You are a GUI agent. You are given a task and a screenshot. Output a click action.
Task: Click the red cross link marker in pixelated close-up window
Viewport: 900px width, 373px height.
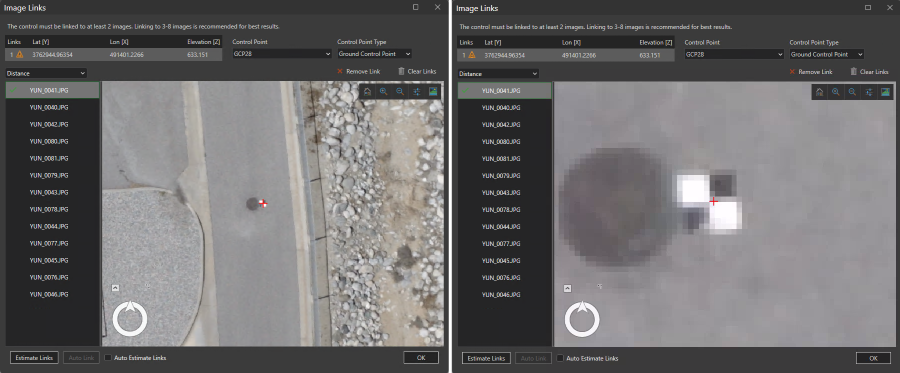pyautogui.click(x=713, y=201)
